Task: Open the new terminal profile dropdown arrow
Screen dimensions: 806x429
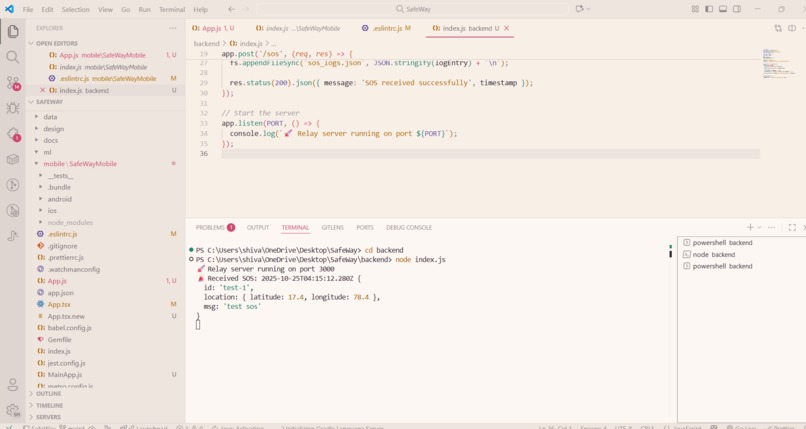Action: 759,227
